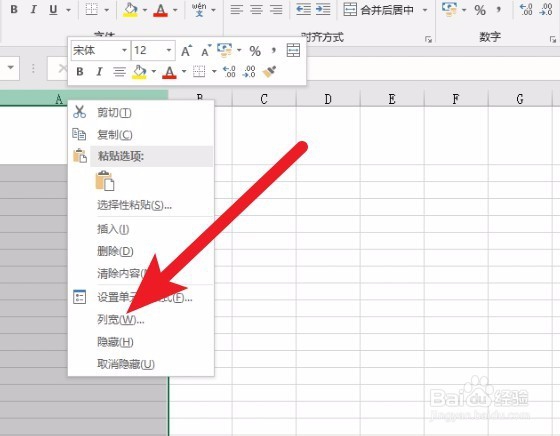560x436 pixels.
Task: Select column C header
Action: (x=264, y=99)
